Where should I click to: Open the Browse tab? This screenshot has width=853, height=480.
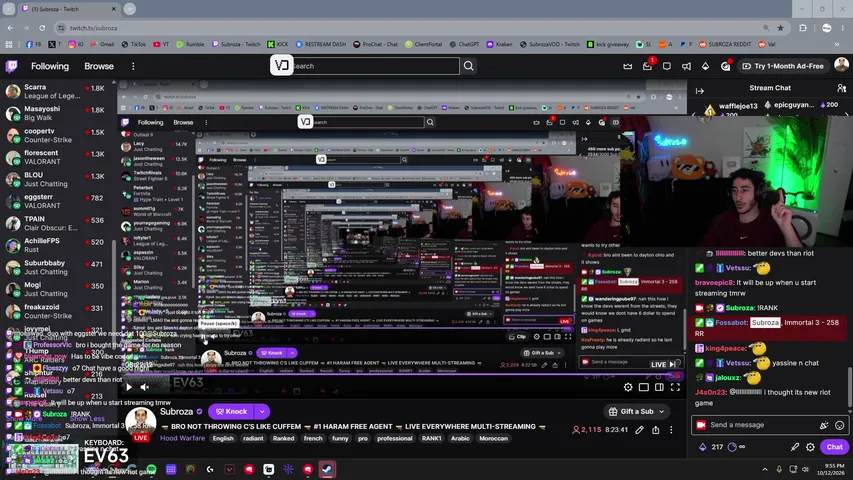[99, 66]
